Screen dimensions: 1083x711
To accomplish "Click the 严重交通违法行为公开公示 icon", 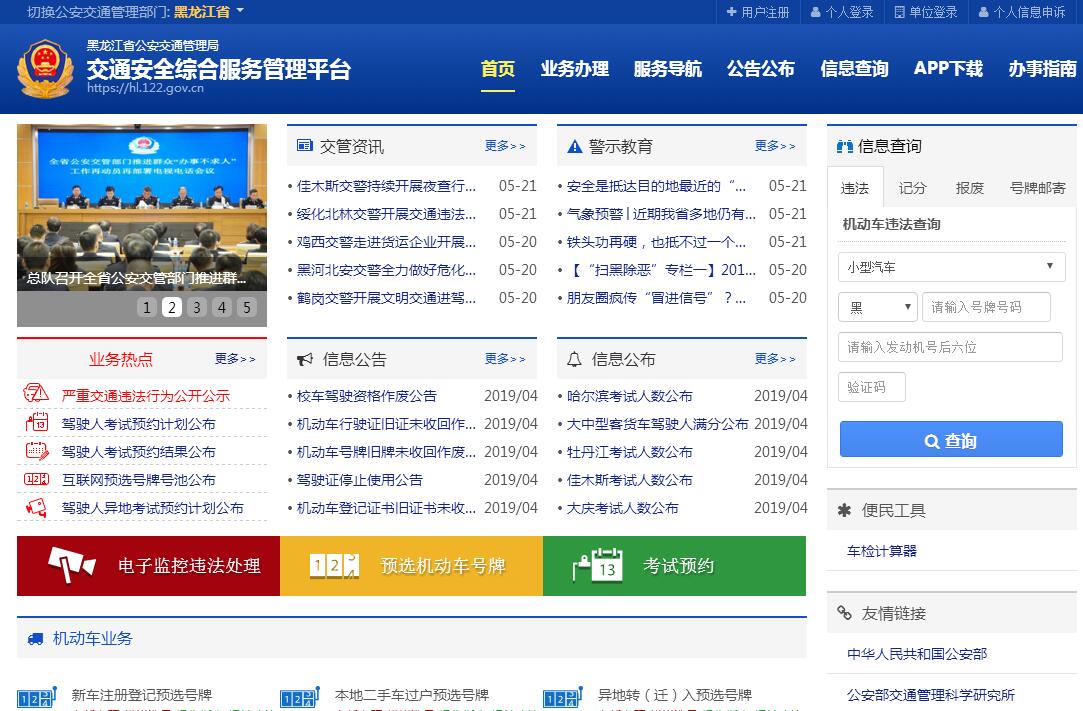I will (x=36, y=395).
